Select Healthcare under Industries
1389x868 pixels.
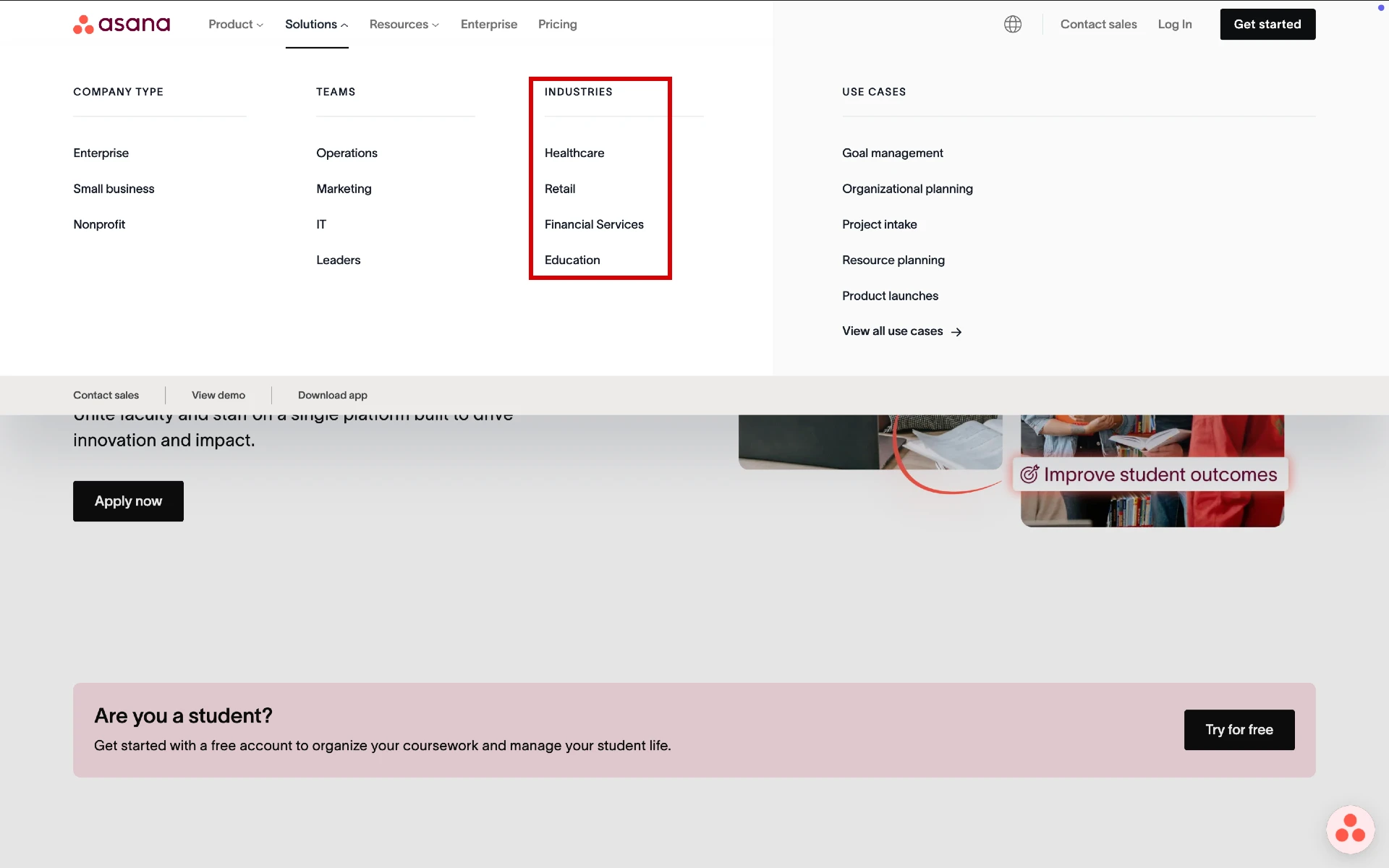pyautogui.click(x=574, y=153)
